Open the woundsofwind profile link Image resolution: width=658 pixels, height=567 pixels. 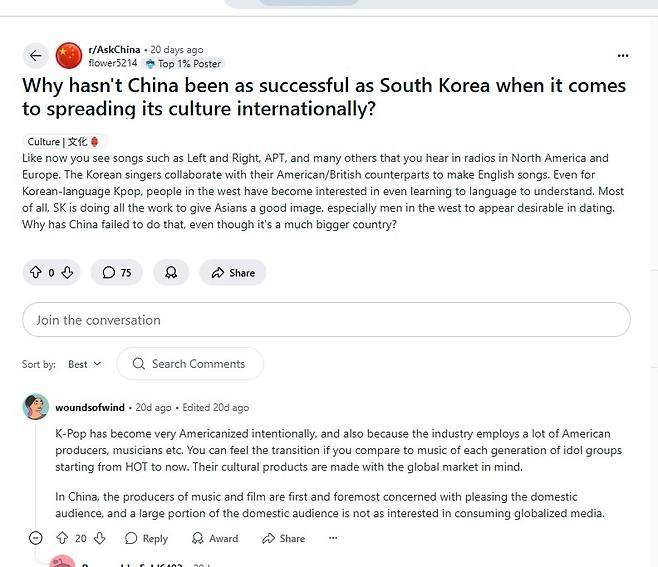pos(92,408)
